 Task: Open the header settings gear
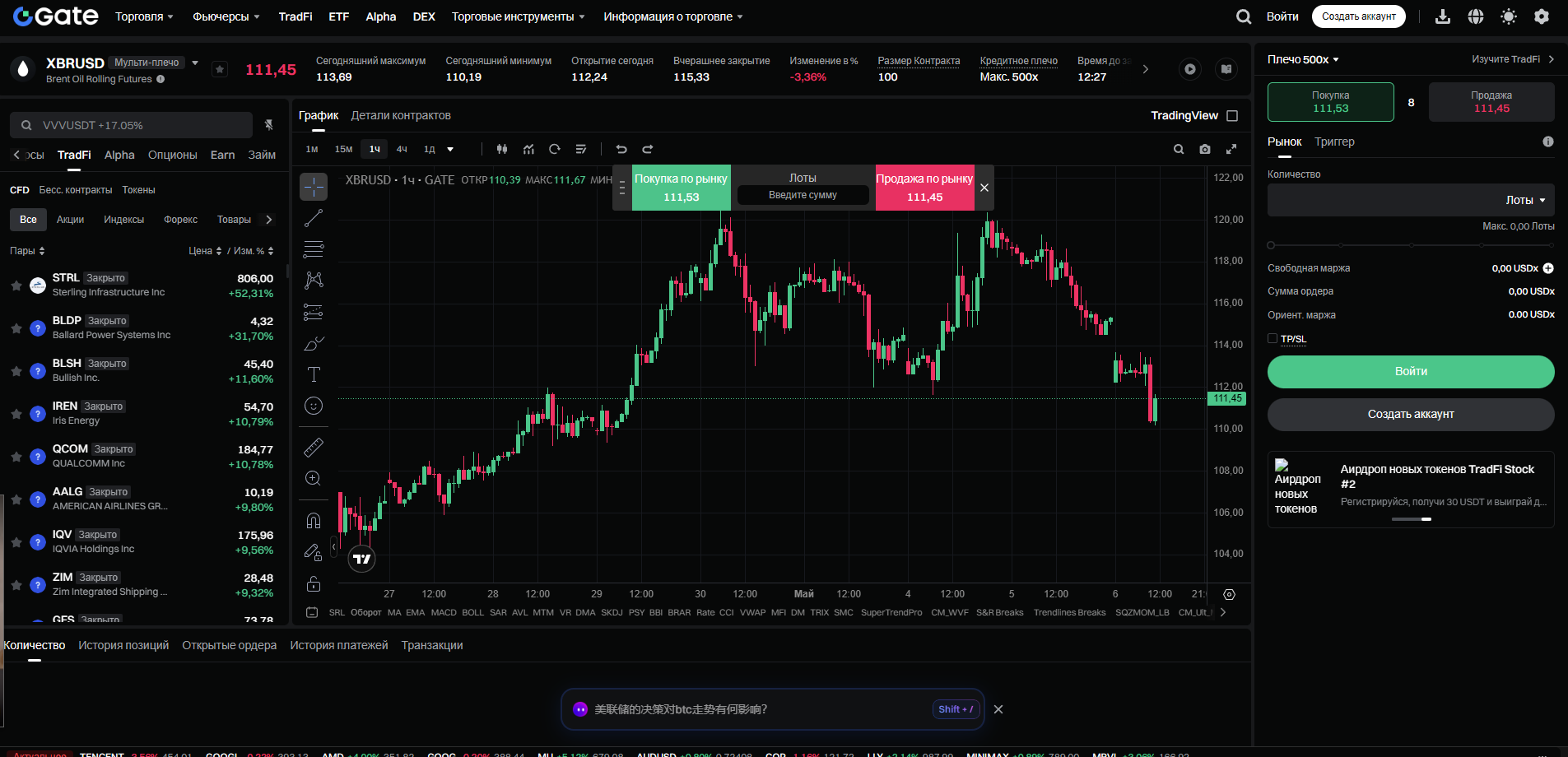coord(1542,16)
